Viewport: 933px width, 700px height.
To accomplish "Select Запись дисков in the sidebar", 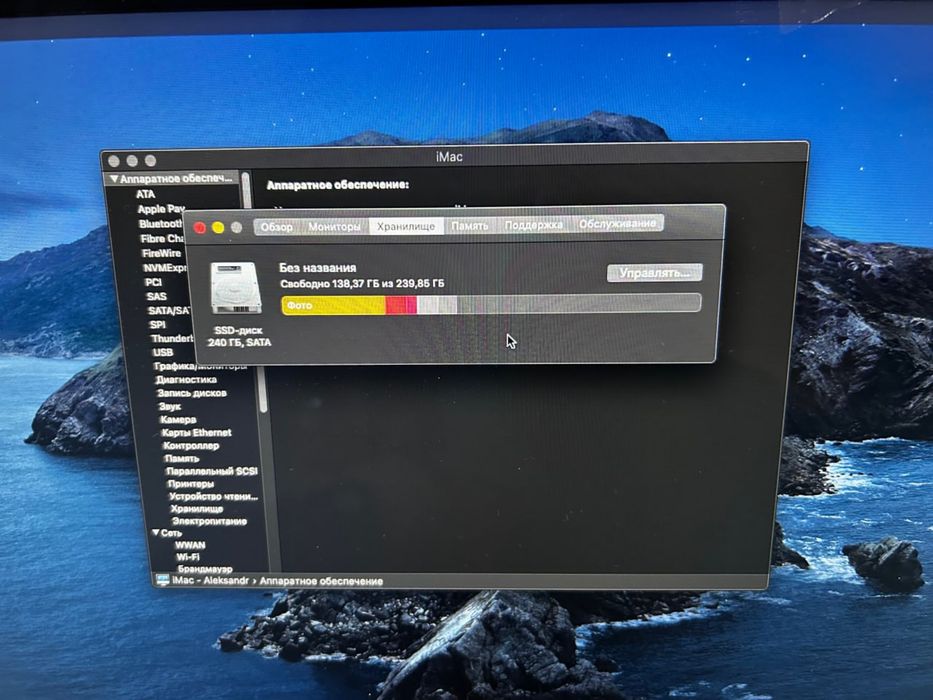I will (x=192, y=393).
